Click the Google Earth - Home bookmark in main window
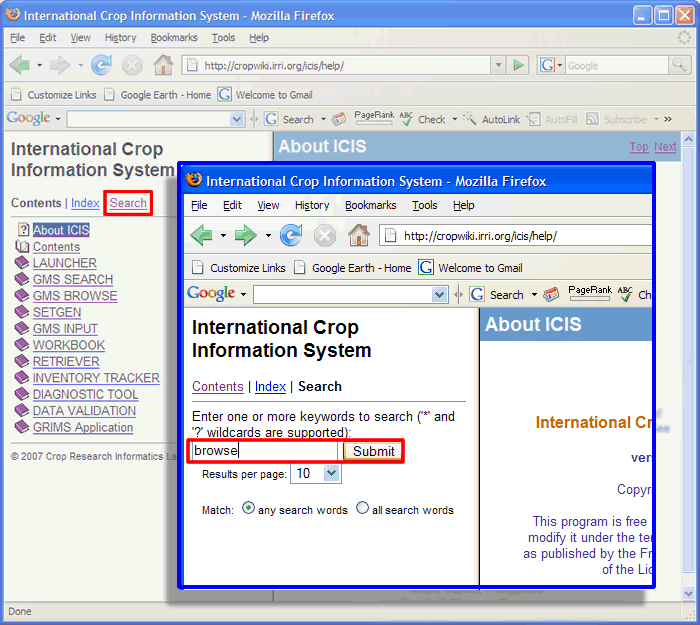Image resolution: width=700 pixels, height=625 pixels. [x=158, y=95]
